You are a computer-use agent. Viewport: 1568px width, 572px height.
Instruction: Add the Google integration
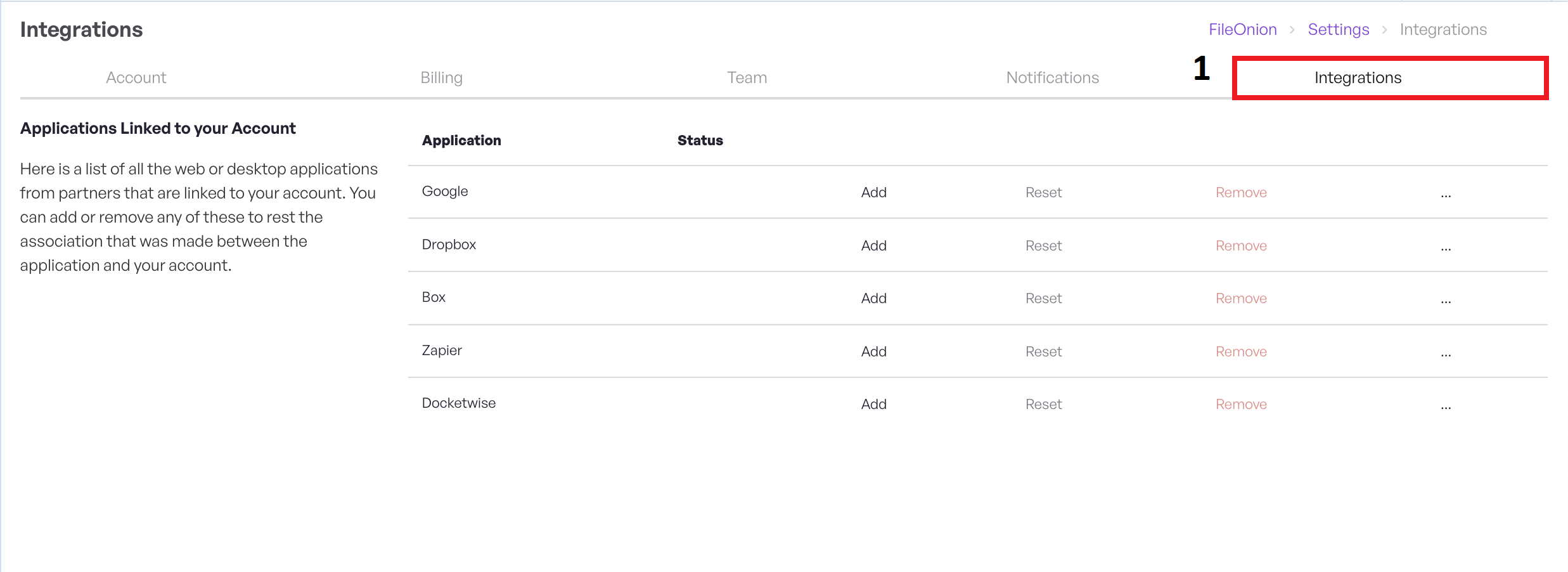click(x=873, y=193)
